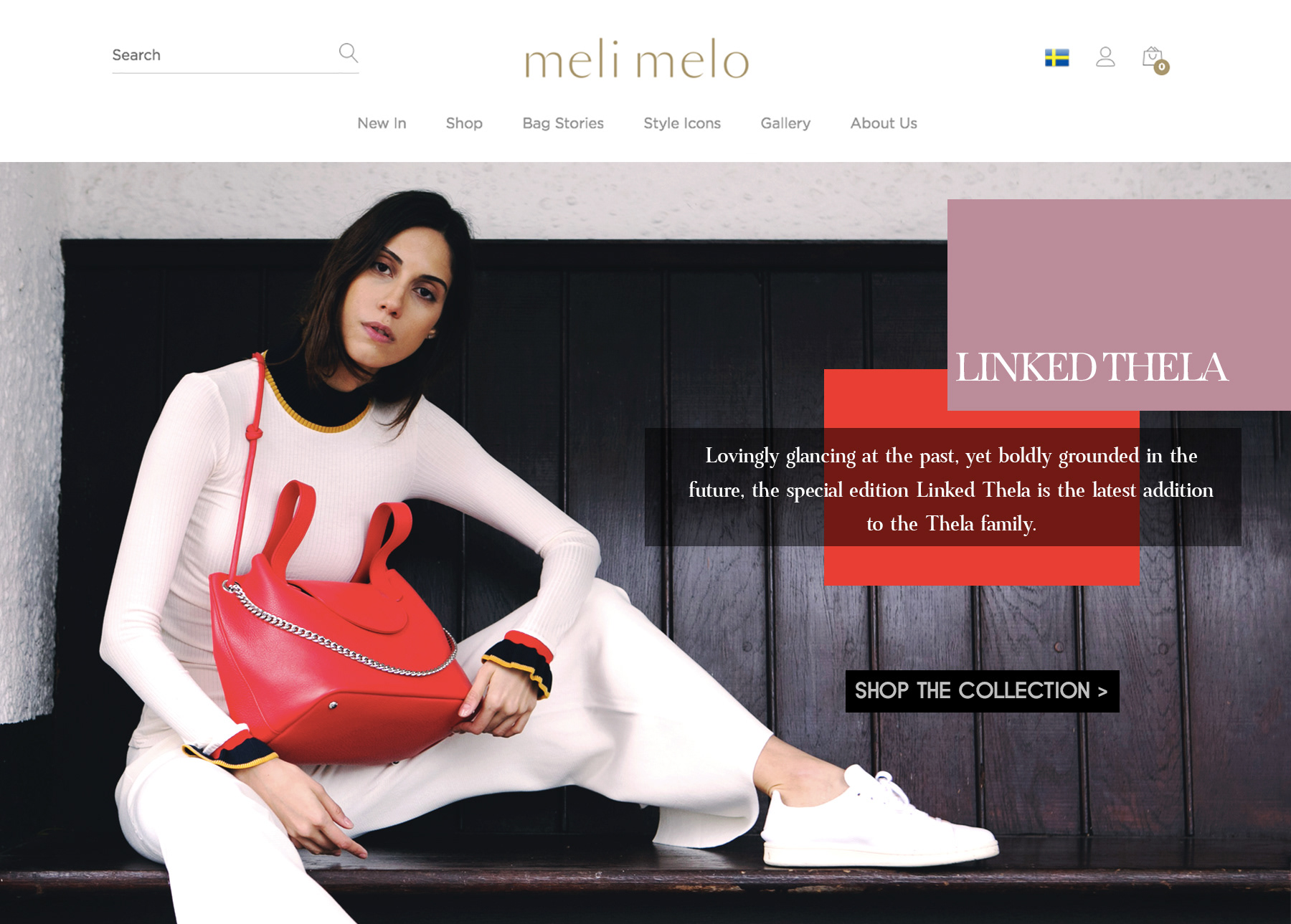Open the Shop menu
1291x924 pixels.
pos(464,123)
